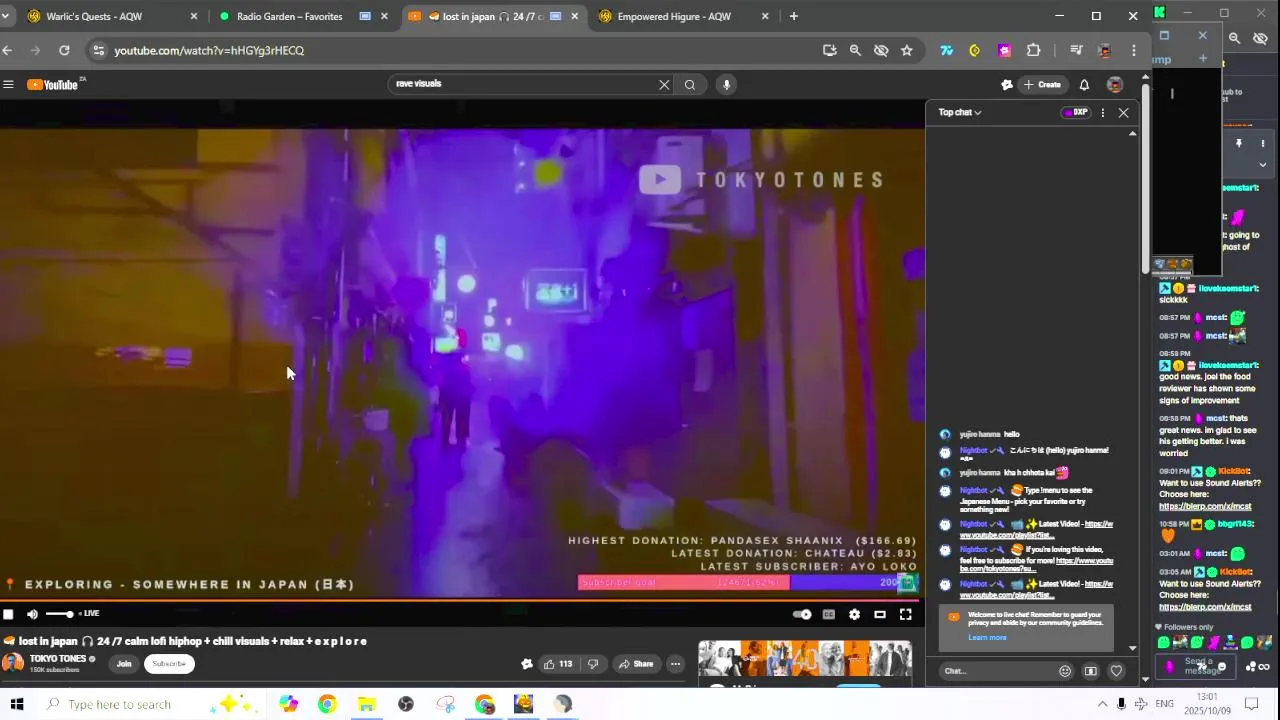The height and width of the screenshot is (720, 1280).
Task: Show hidden system tray icons
Action: tap(1103, 704)
